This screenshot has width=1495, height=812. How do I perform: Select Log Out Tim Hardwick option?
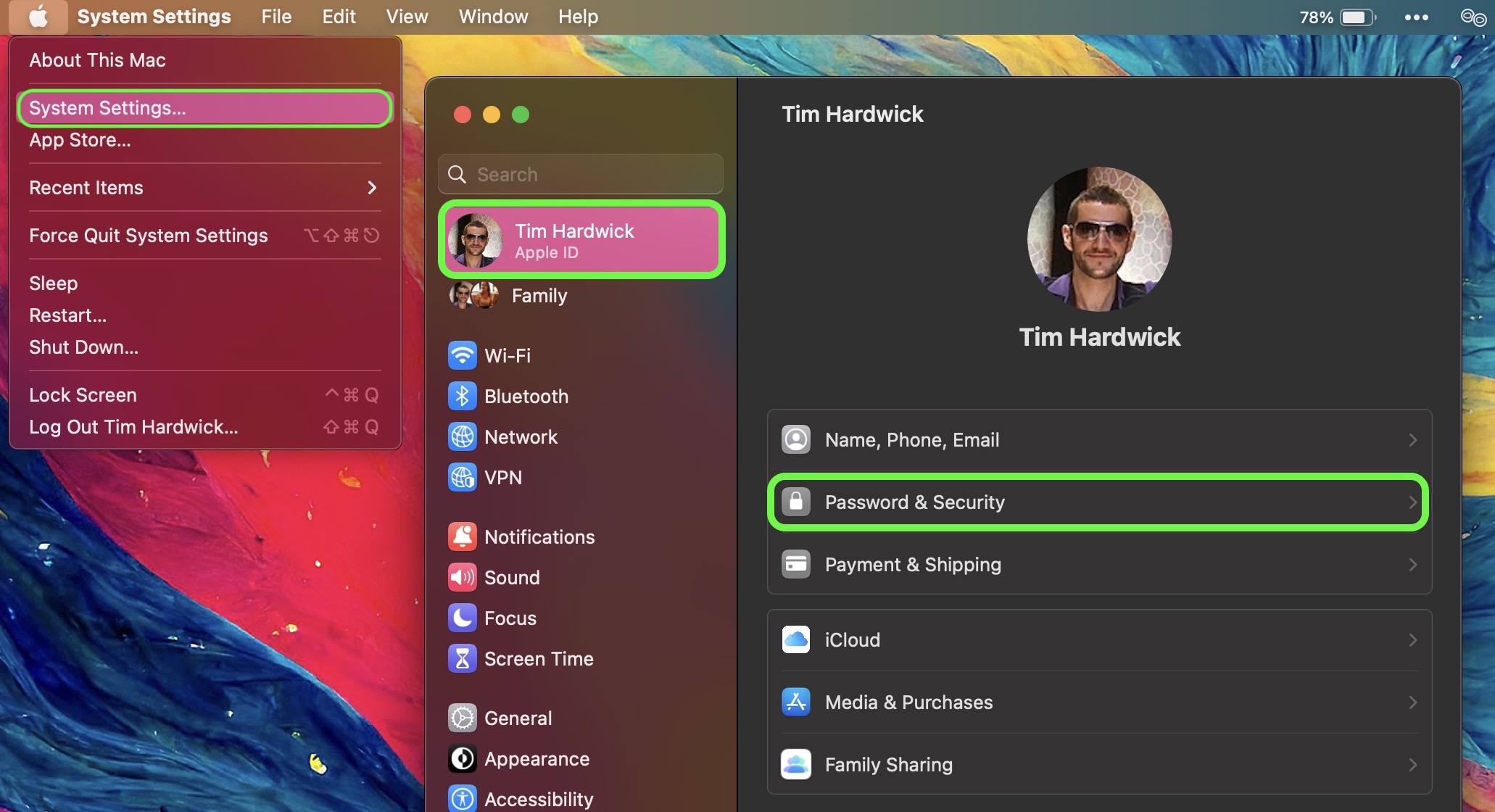(133, 426)
